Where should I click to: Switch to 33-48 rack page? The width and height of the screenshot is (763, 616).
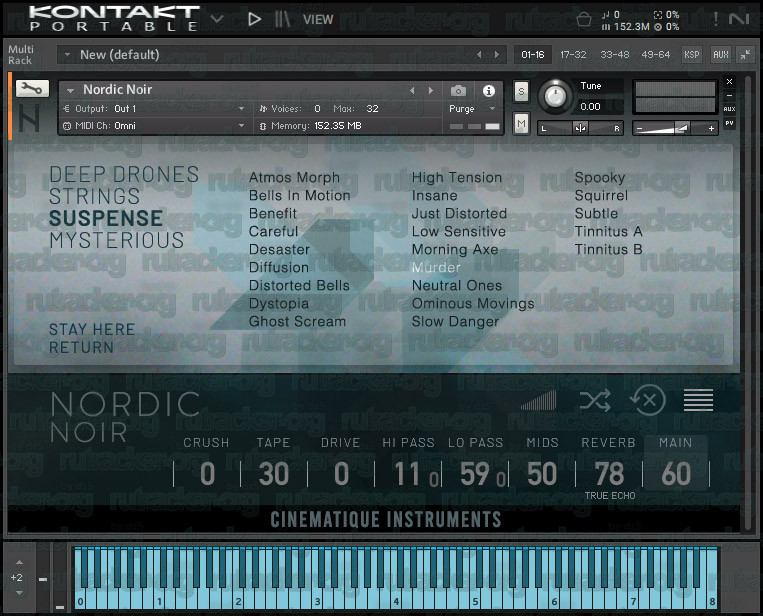[x=615, y=54]
